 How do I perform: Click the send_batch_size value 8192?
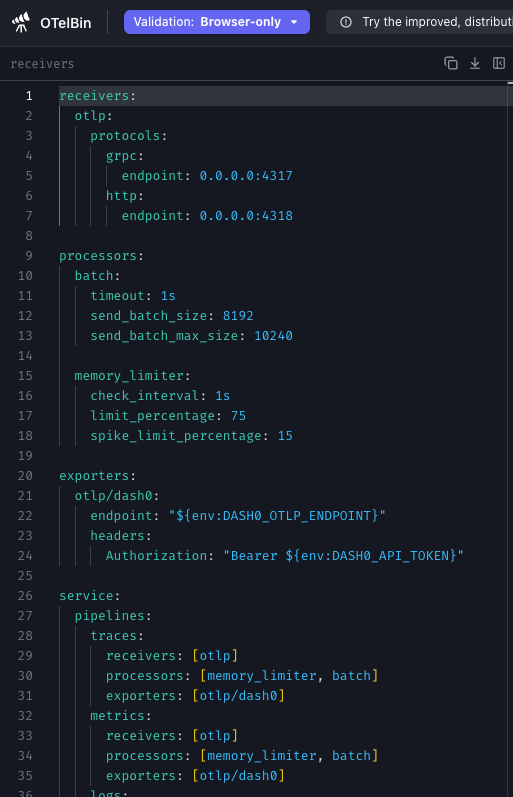238,316
